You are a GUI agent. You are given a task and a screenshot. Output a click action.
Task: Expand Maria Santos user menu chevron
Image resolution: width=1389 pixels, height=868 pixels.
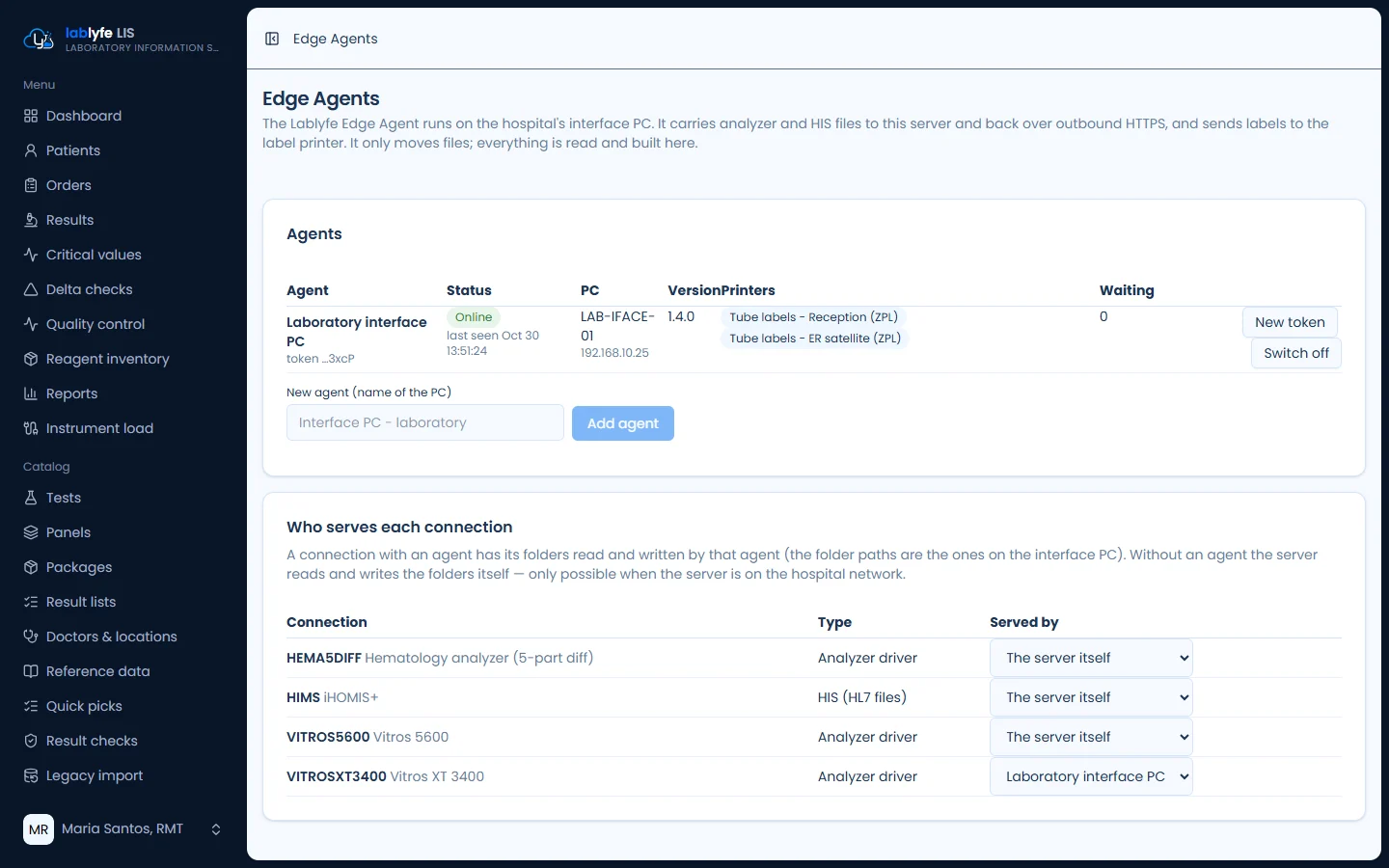(216, 829)
